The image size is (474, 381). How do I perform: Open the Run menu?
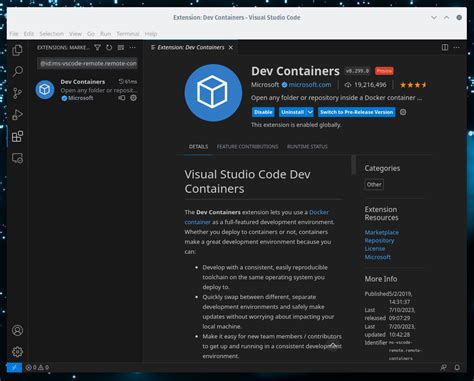(x=105, y=34)
